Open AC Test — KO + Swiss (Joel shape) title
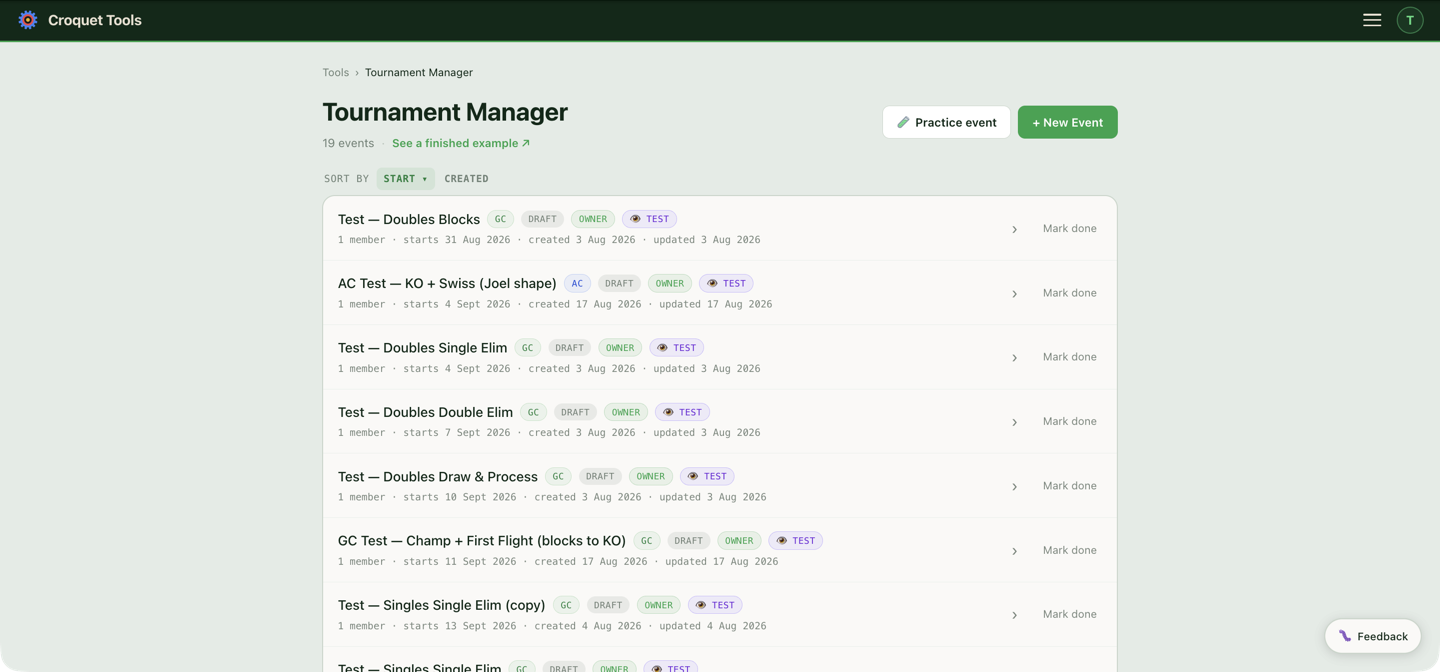 click(447, 283)
